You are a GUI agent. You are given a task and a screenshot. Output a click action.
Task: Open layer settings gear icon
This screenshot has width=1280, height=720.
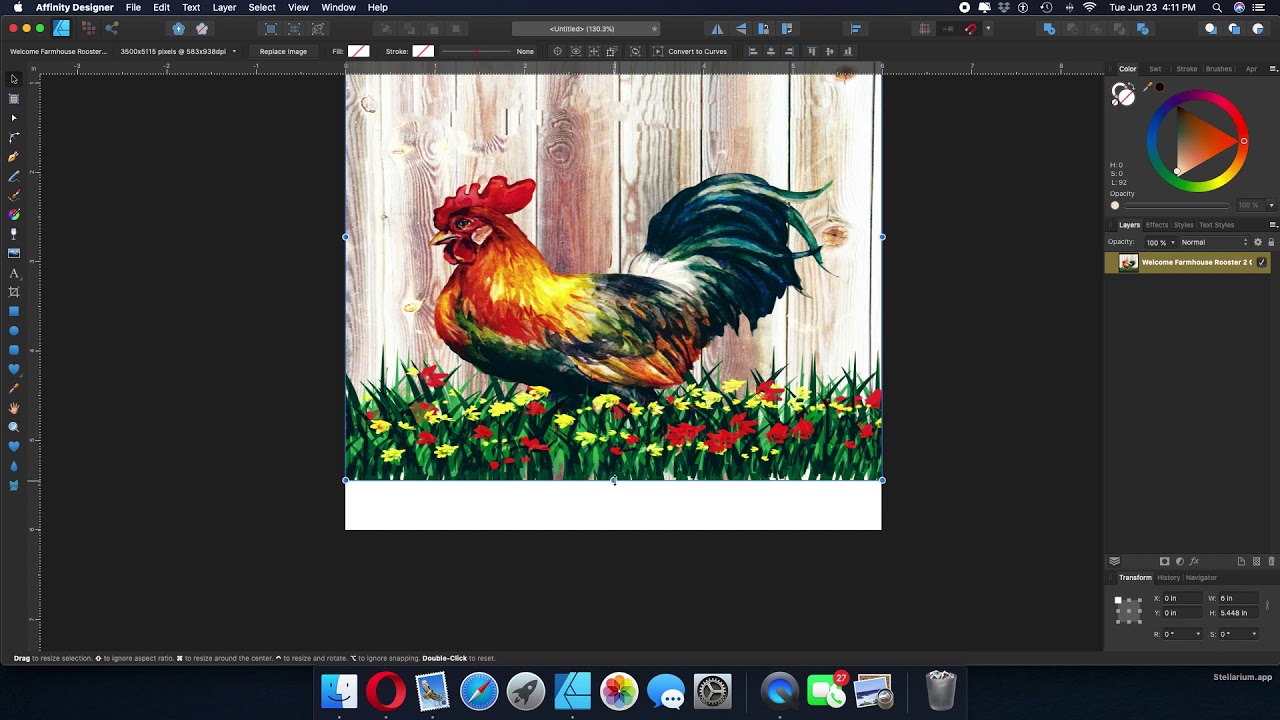tap(1258, 242)
